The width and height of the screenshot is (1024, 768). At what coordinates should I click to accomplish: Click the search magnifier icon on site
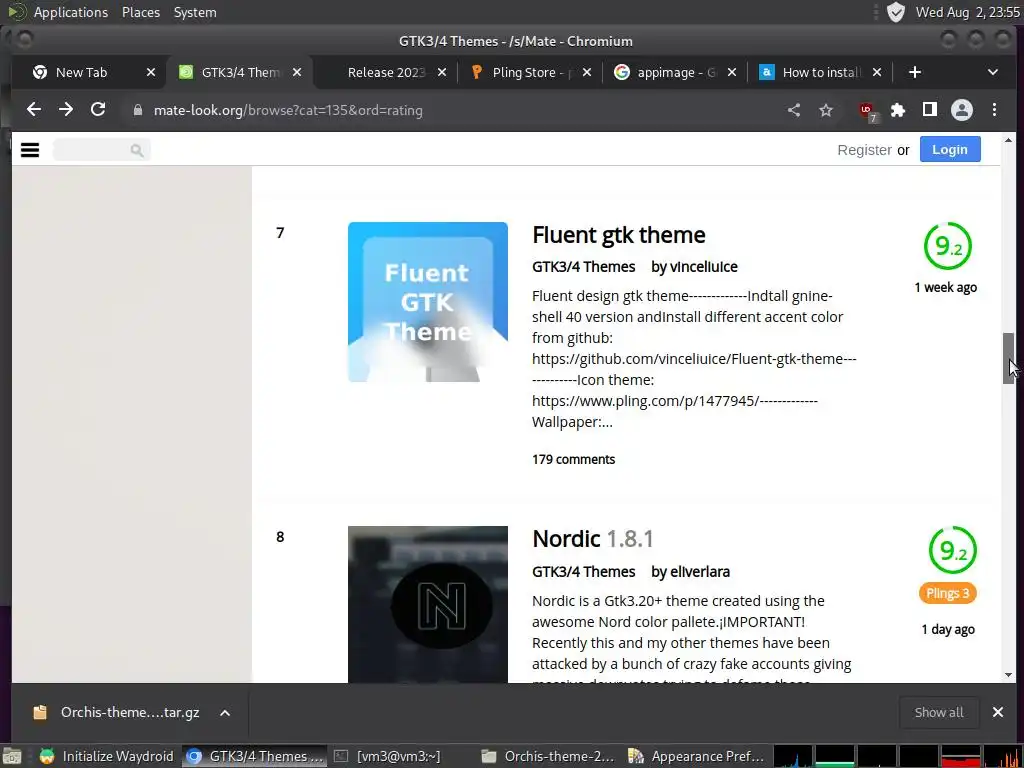[x=136, y=150]
